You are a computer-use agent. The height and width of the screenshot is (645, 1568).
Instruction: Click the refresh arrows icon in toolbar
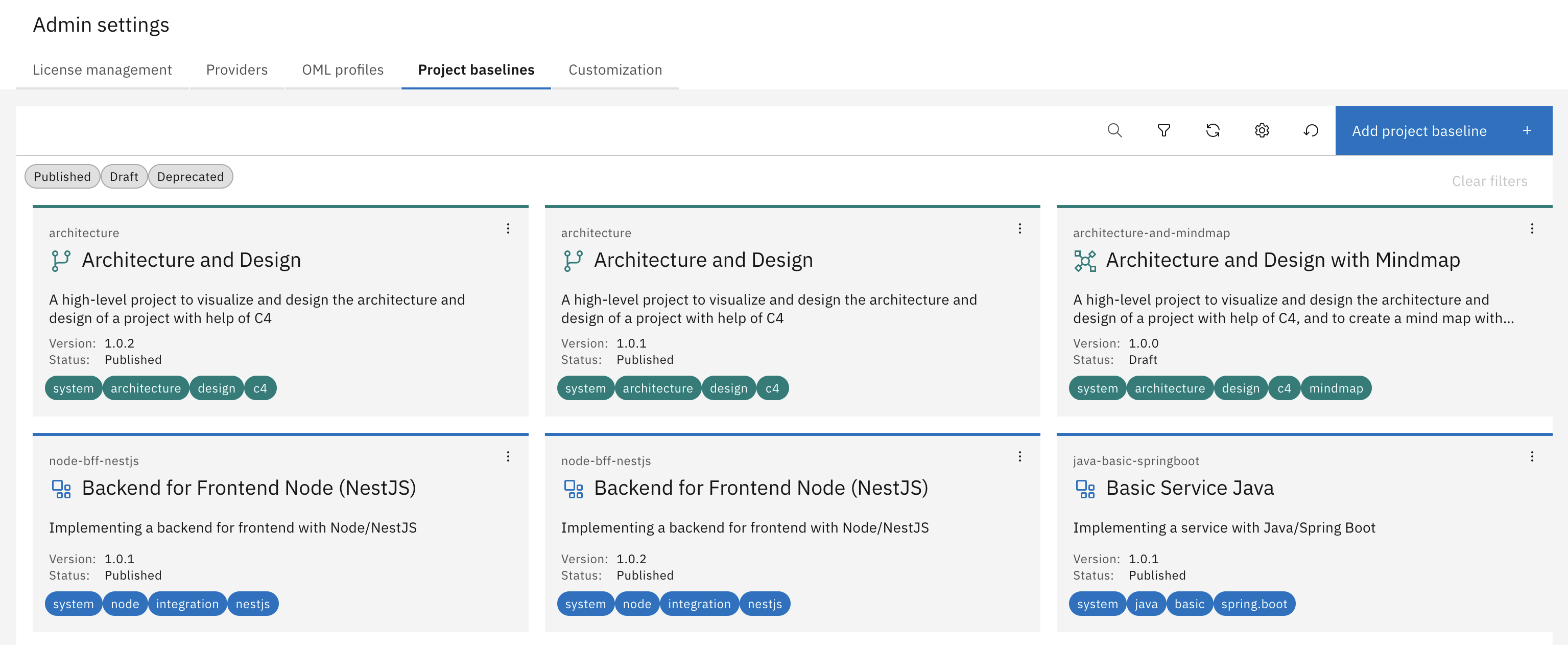tap(1213, 130)
